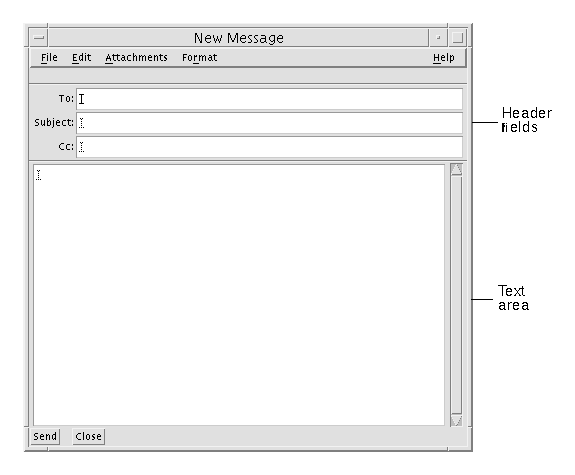The width and height of the screenshot is (575, 475).
Task: Open the File menu
Action: [x=49, y=58]
